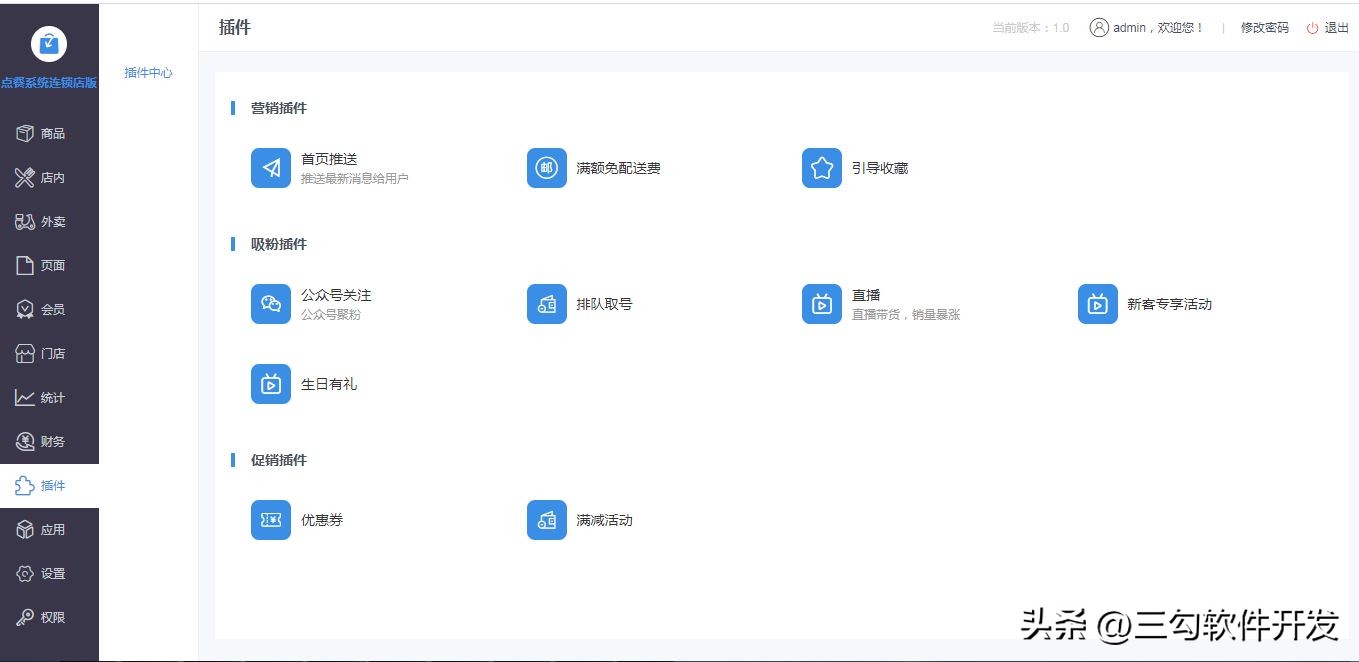Open the 外卖 takeout sidebar icon

(x=23, y=221)
